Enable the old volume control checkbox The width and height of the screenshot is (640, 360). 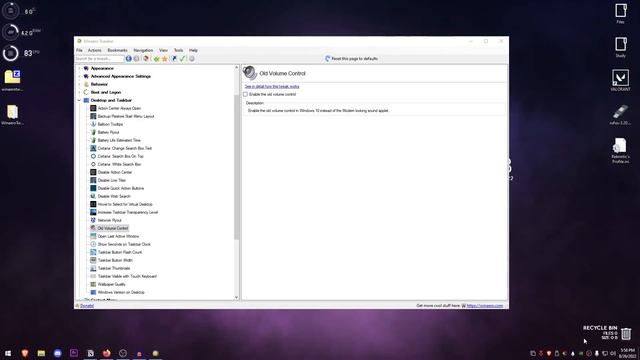245,94
